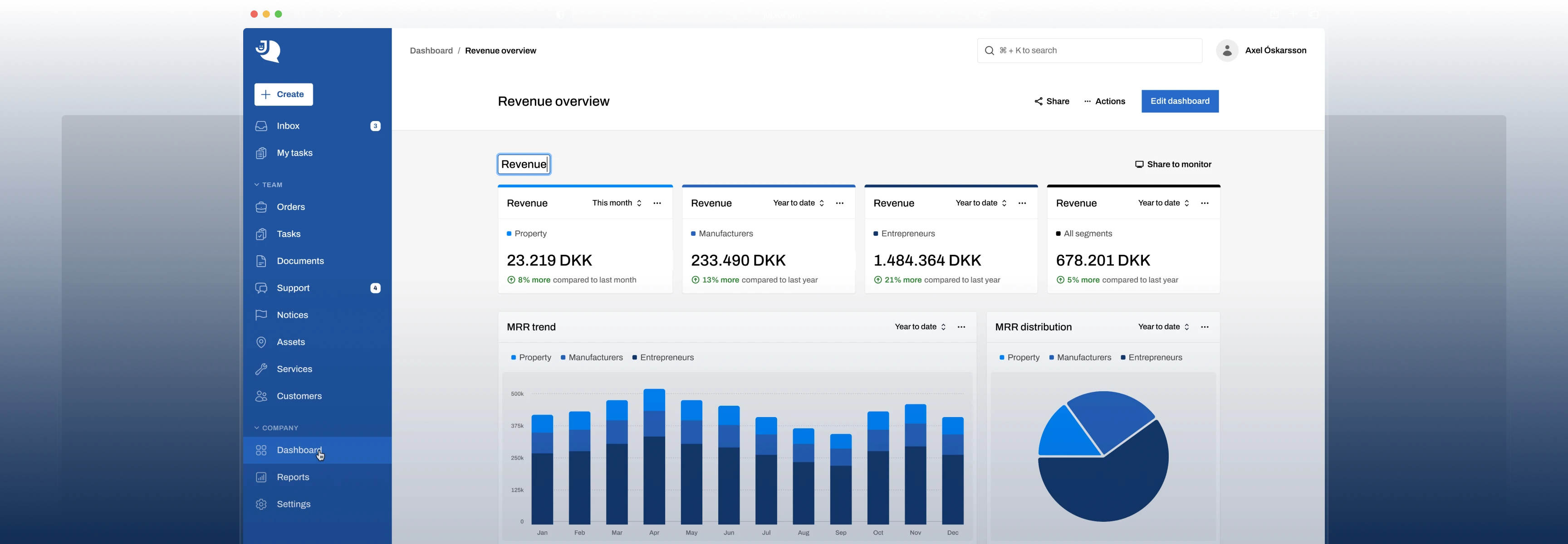This screenshot has height=544, width=1568.
Task: Click the Inbox tray icon in sidebar
Action: tap(261, 126)
